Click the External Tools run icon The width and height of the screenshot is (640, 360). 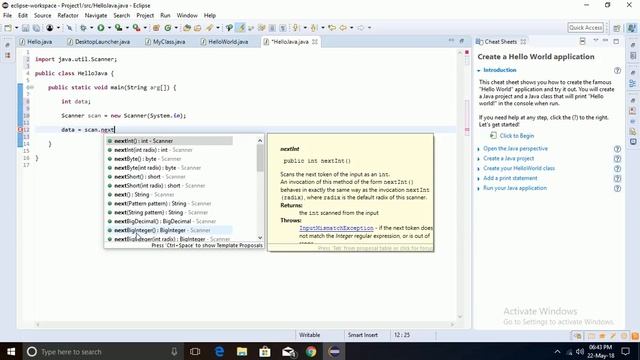click(137, 28)
